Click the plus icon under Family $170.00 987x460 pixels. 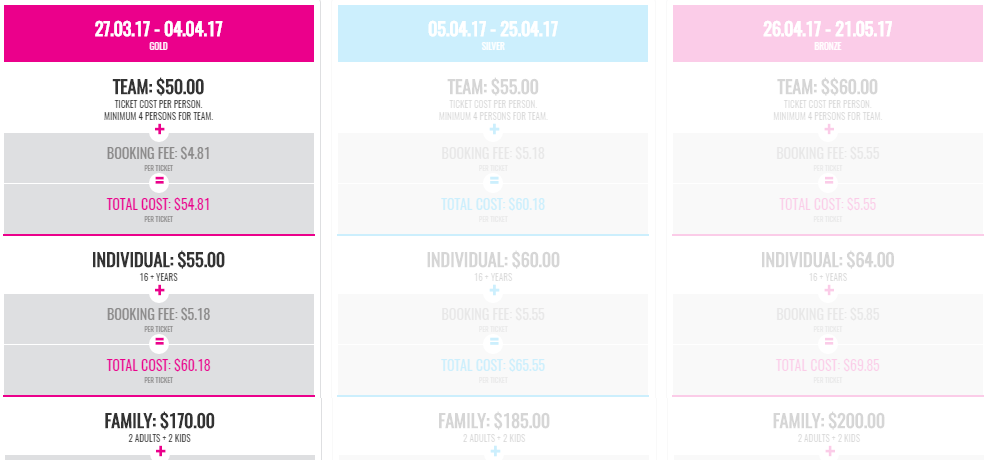pyautogui.click(x=159, y=451)
